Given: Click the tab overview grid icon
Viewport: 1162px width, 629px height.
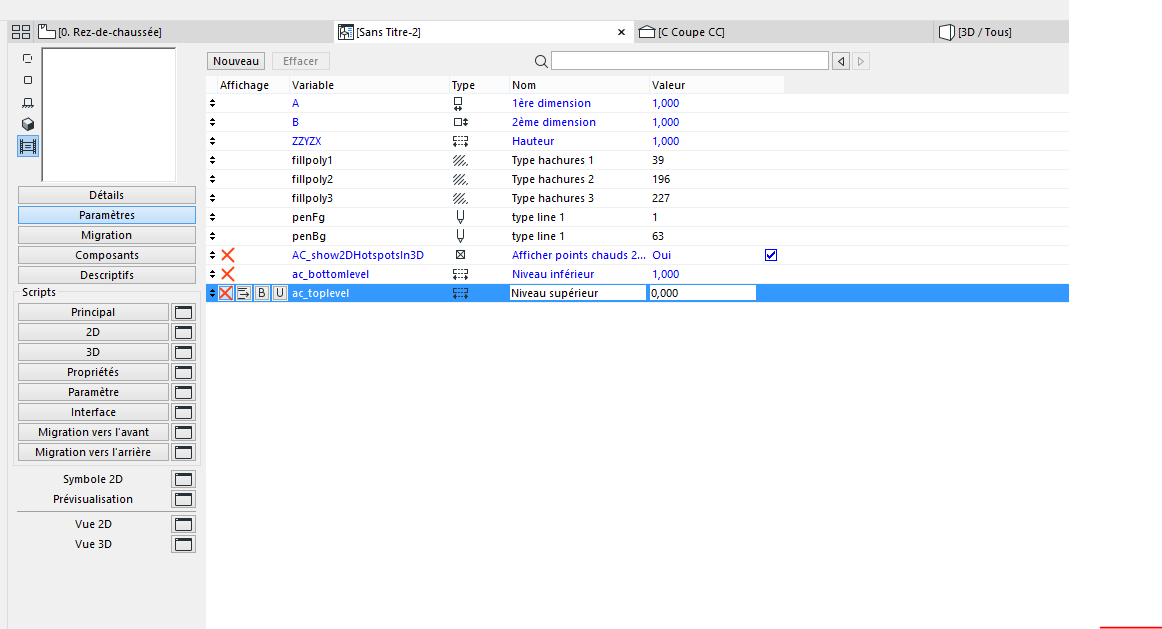Looking at the screenshot, I should tap(20, 32).
